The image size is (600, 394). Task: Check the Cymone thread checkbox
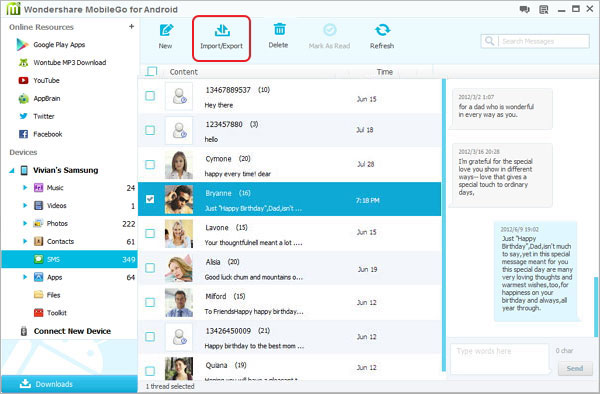pos(150,164)
